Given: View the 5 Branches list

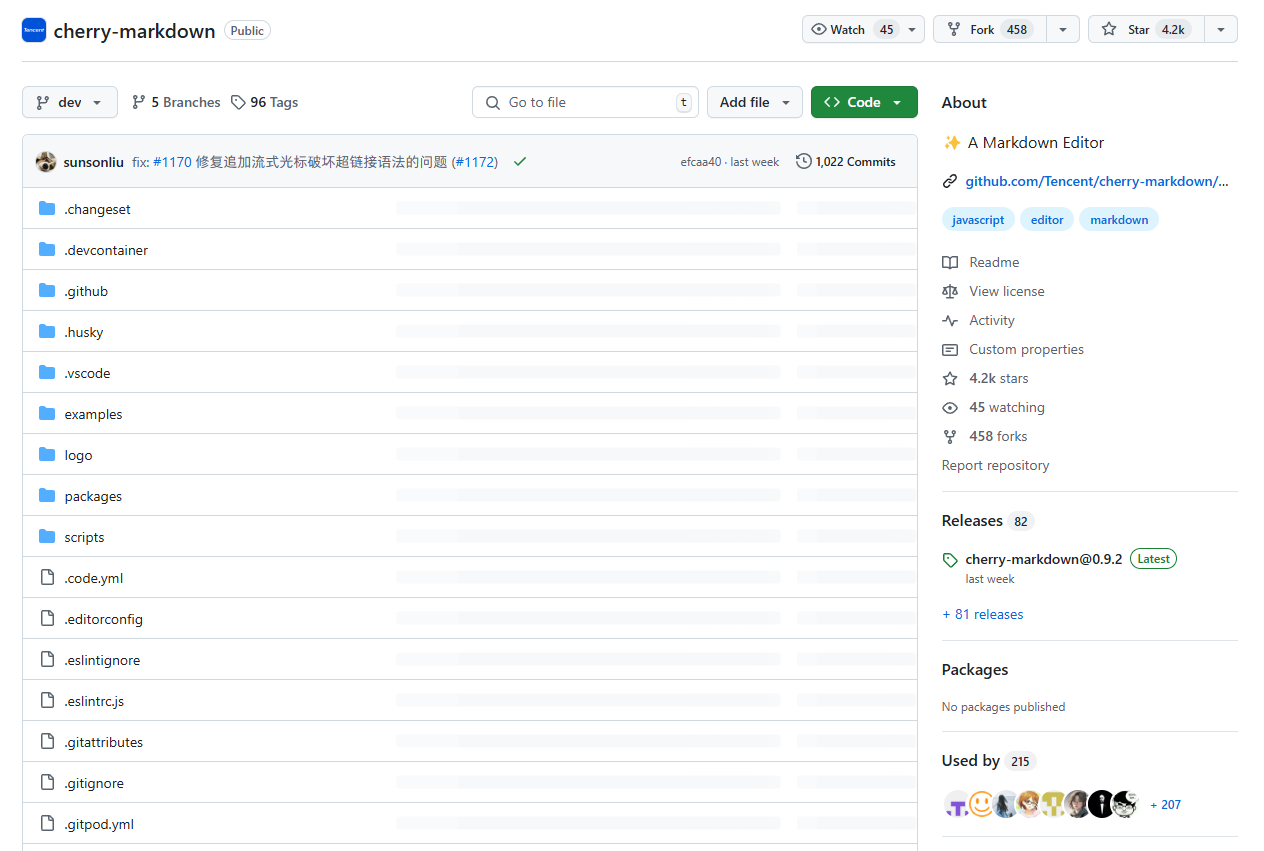Looking at the screenshot, I should (x=176, y=102).
